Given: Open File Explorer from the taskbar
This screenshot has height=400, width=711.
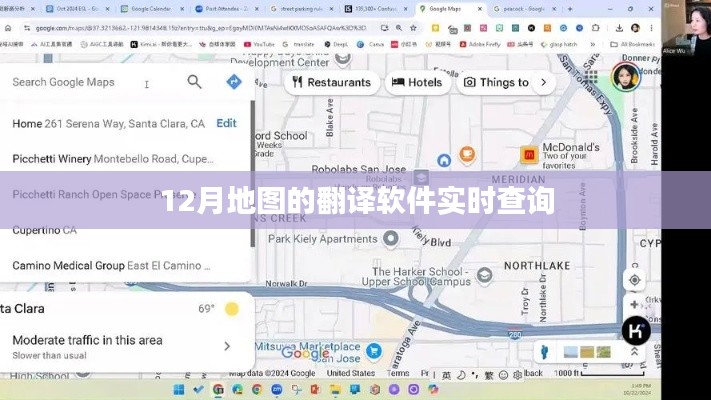Looking at the screenshot, I should pyautogui.click(x=335, y=390).
